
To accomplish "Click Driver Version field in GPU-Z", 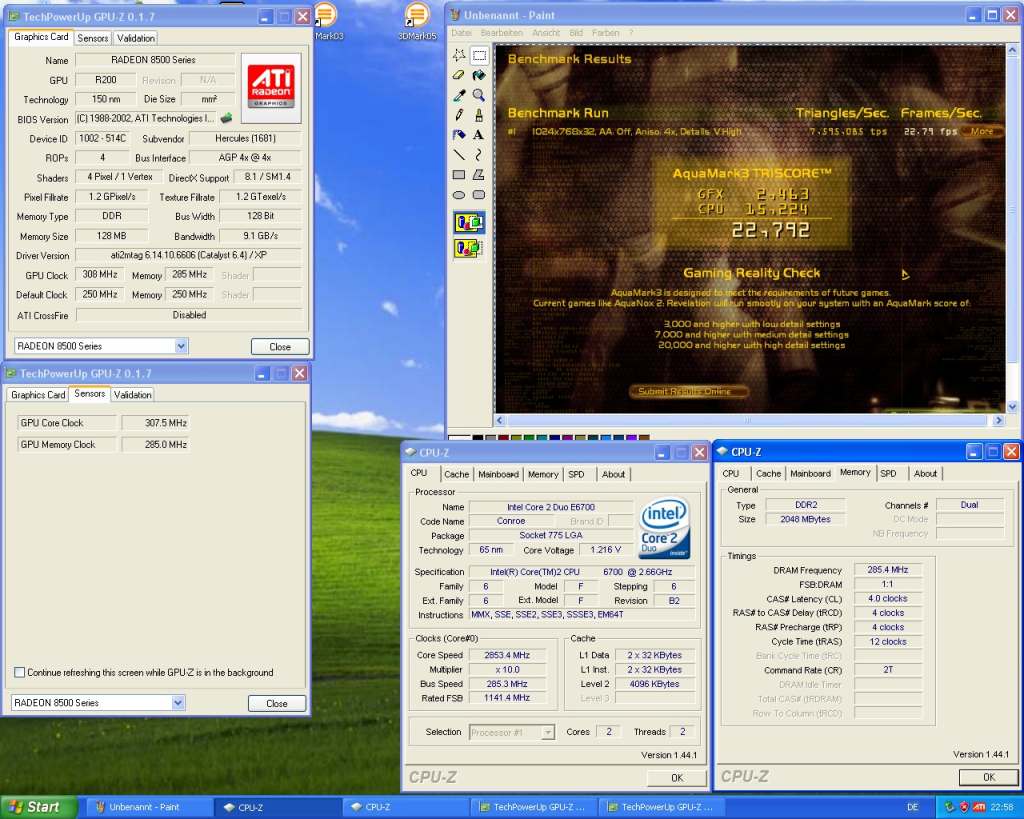I will [x=188, y=255].
